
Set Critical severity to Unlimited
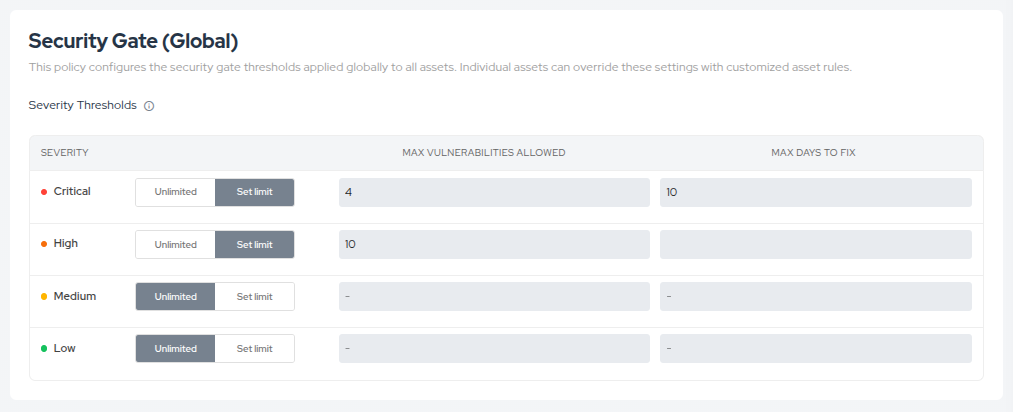[175, 192]
